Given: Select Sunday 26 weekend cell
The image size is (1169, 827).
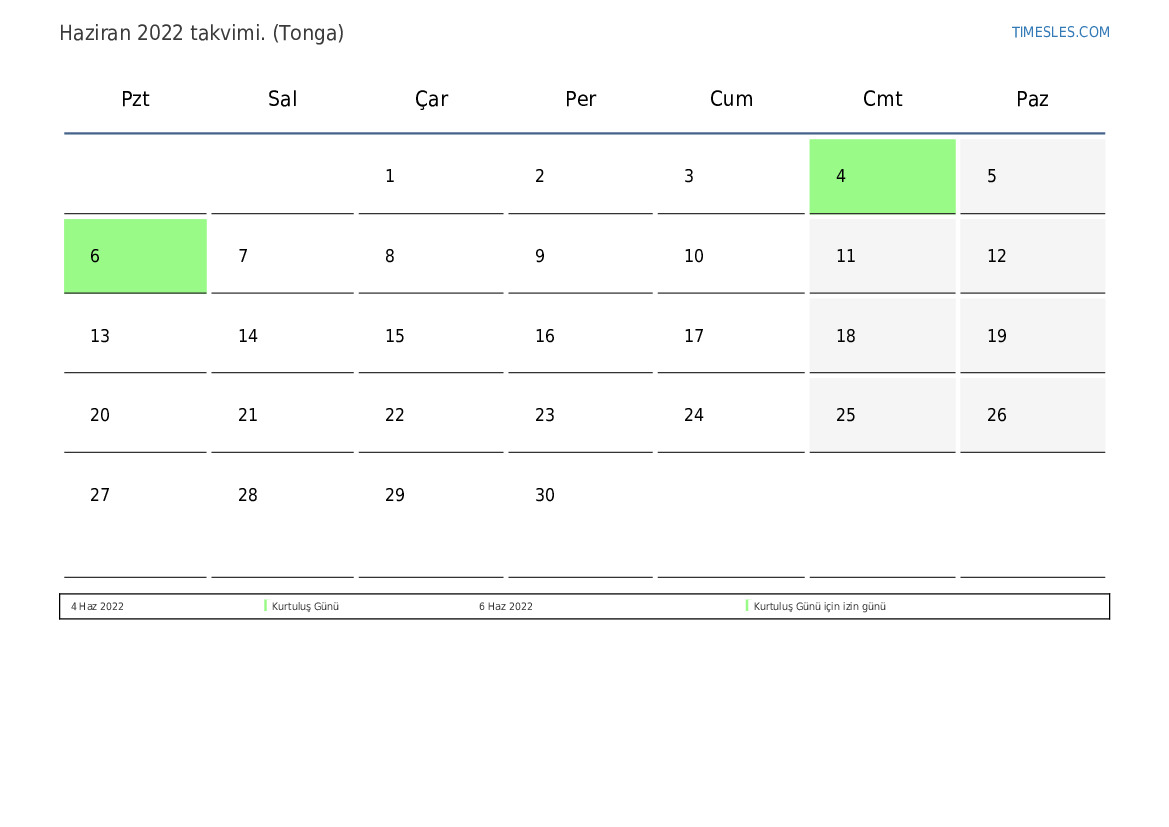Looking at the screenshot, I should tap(1032, 415).
